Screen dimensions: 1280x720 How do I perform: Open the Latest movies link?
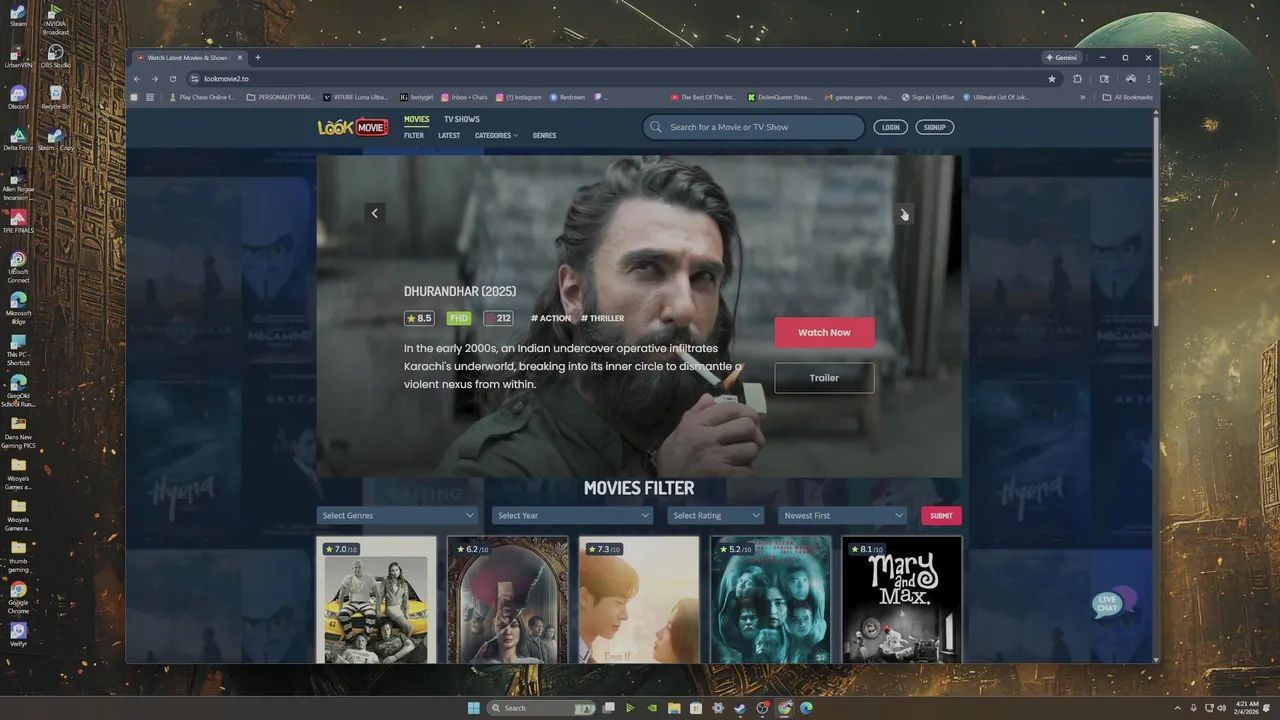point(449,135)
